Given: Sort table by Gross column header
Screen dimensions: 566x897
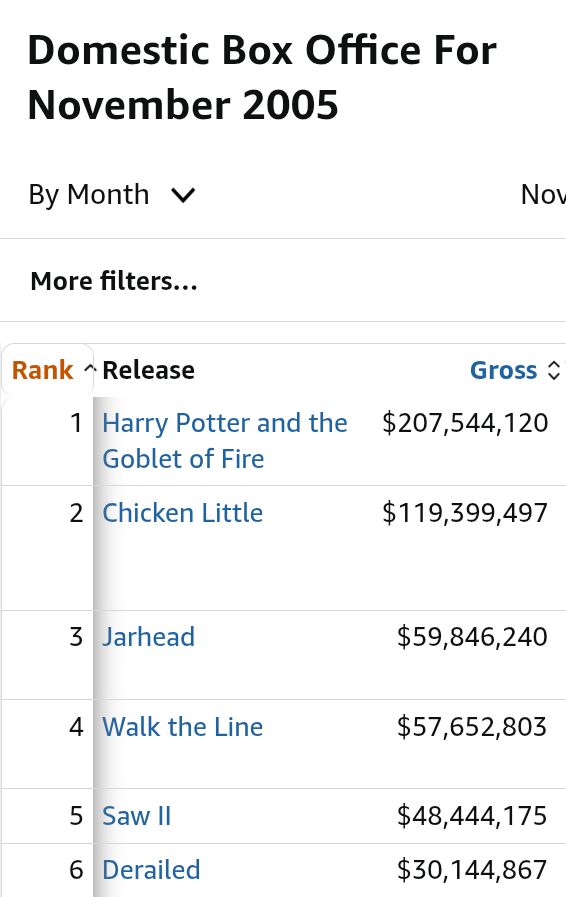Looking at the screenshot, I should coord(504,370).
